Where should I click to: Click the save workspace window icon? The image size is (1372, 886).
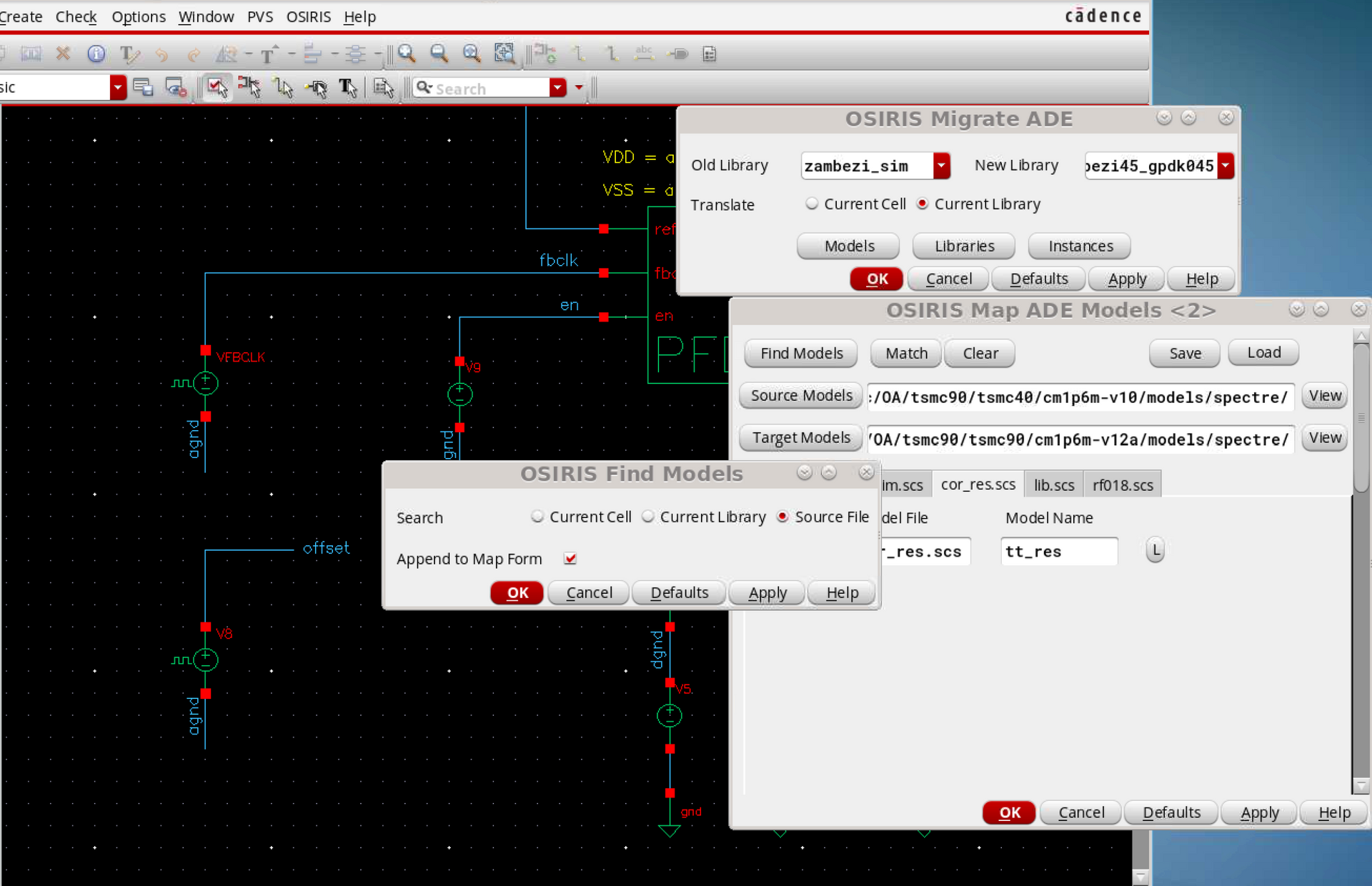(143, 87)
